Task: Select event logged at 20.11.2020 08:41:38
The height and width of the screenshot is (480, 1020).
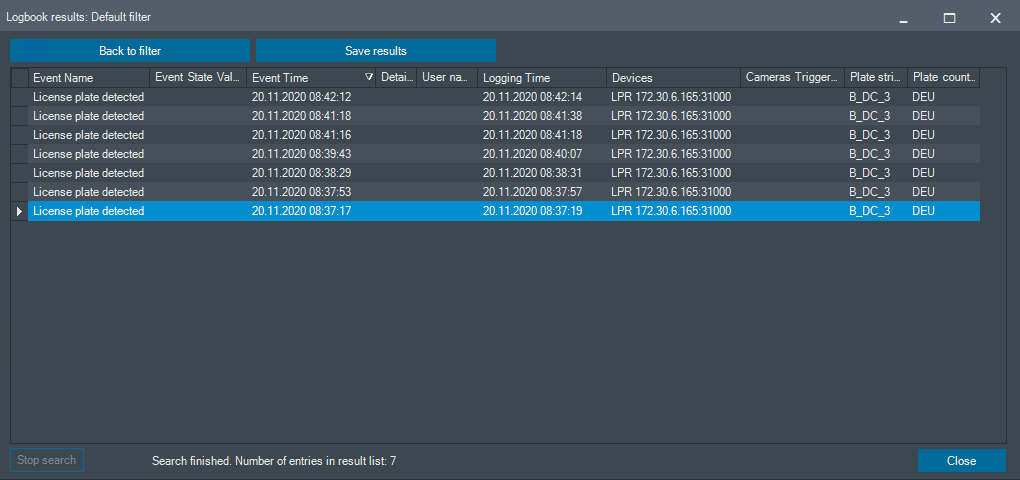Action: 503,116
